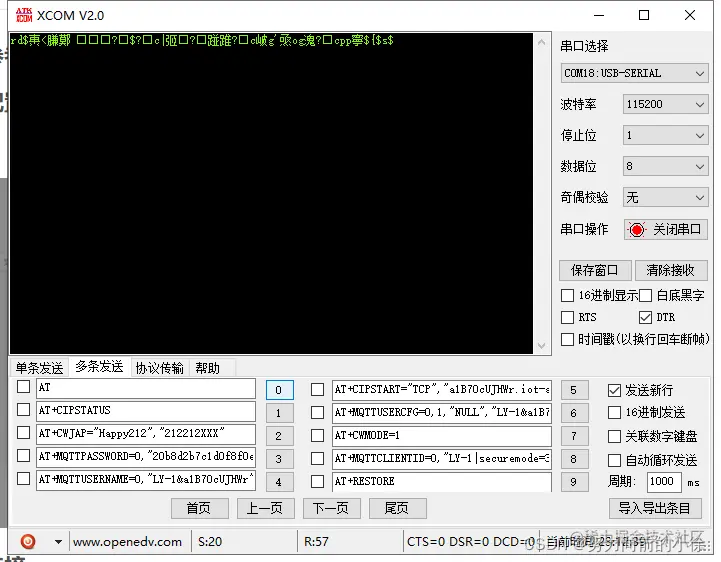Image resolution: width=721 pixels, height=562 pixels.
Task: Open the 115200 baud rate dropdown
Action: [665, 104]
